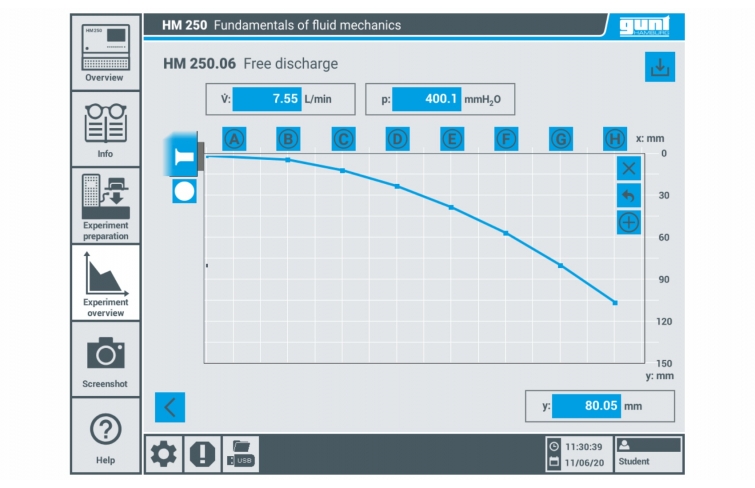Add a point with the plus button
The width and height of the screenshot is (755, 488).
coord(629,222)
